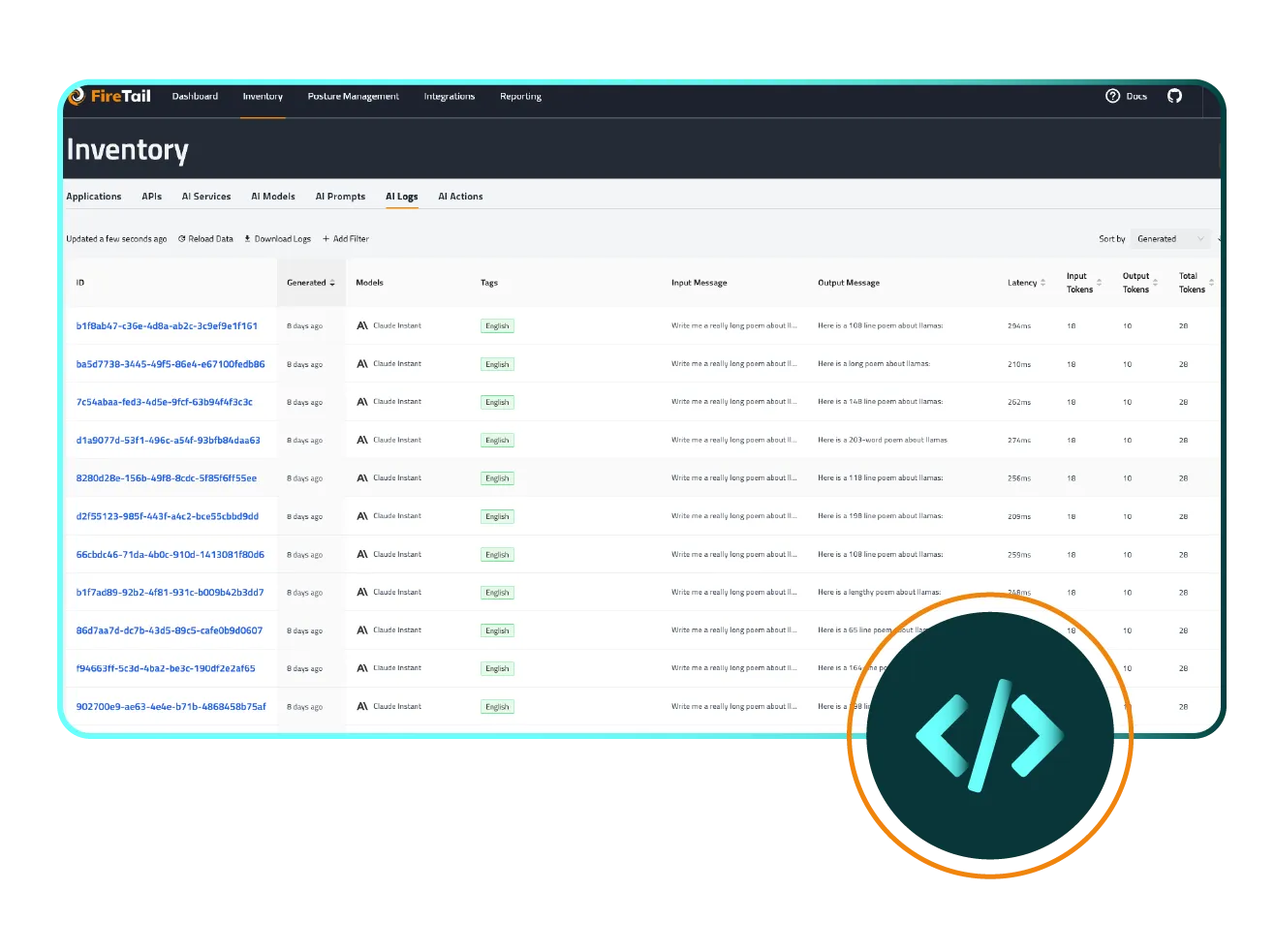Click "Here is a lengthy poem about llamas:"
The height and width of the screenshot is (952, 1275).
pyautogui.click(x=879, y=593)
